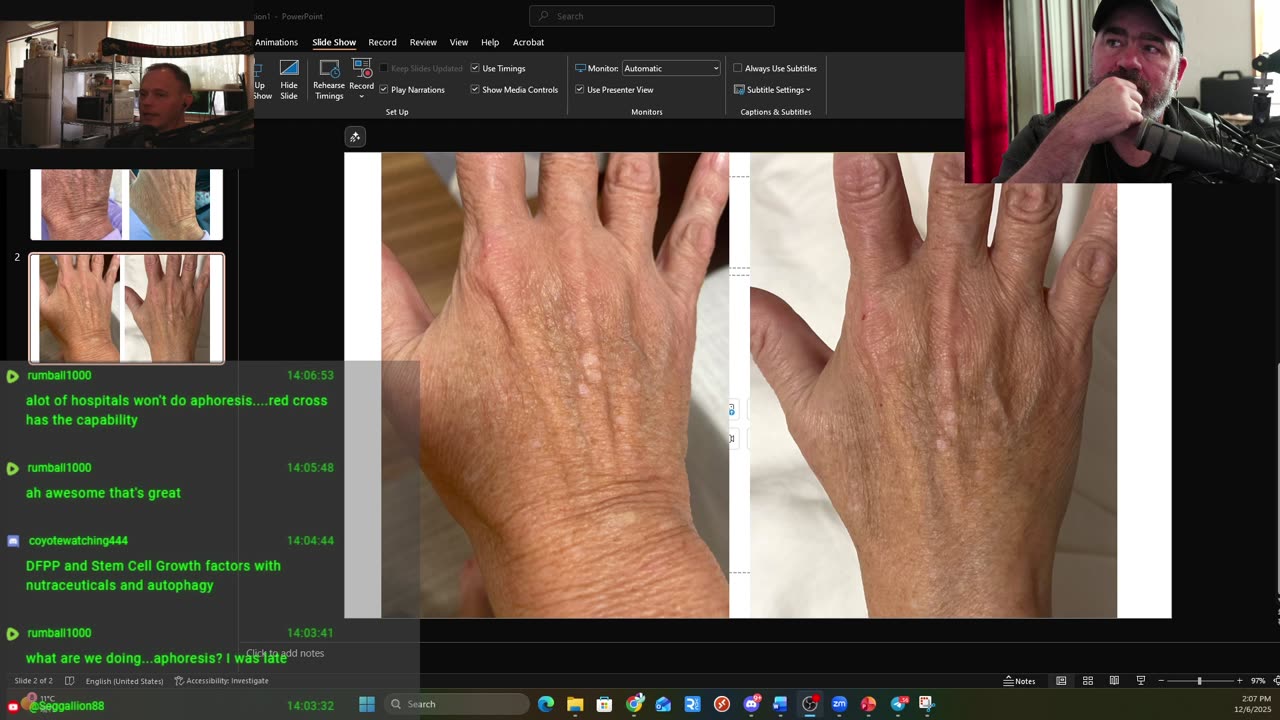Open File Explorer from the taskbar
Viewport: 1280px width, 720px height.
coord(575,704)
